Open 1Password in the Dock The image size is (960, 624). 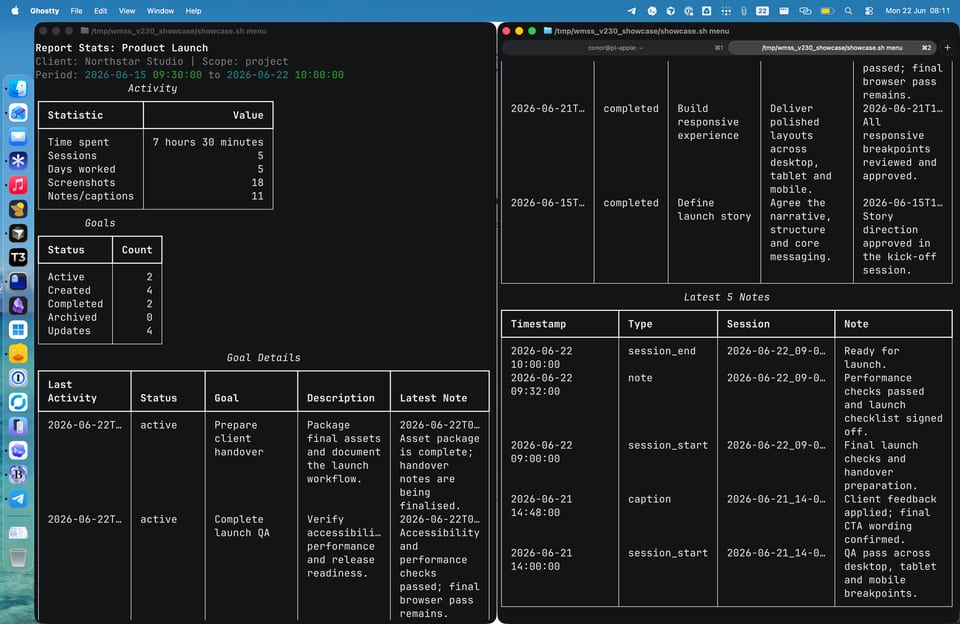click(x=18, y=378)
